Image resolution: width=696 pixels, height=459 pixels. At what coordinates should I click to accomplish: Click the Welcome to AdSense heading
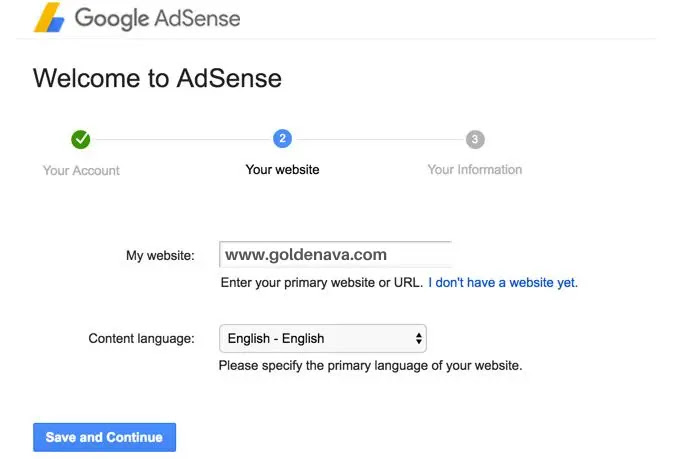tap(157, 79)
